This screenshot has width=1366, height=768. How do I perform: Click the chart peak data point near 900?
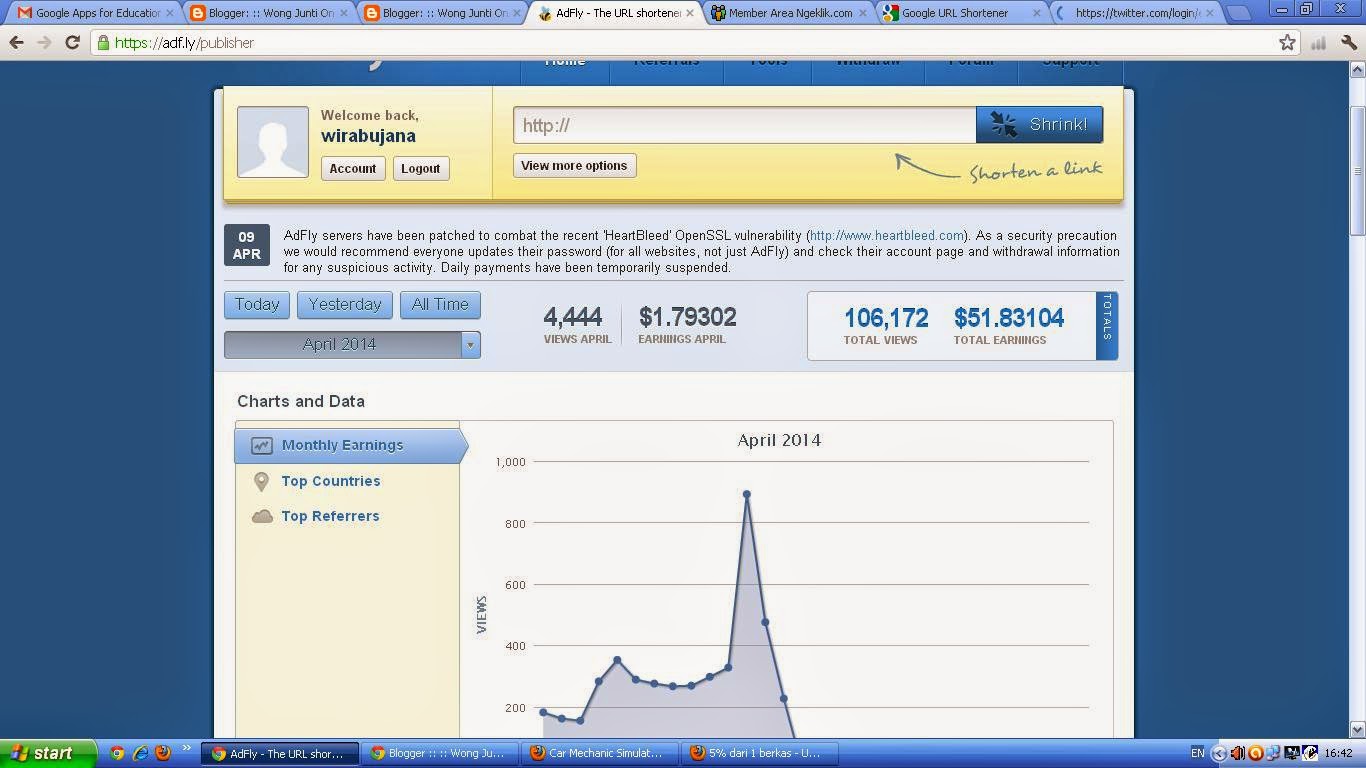(746, 494)
